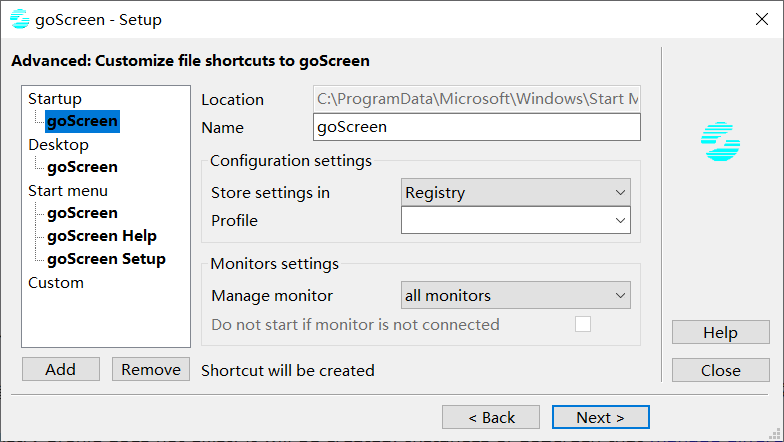Select goScreen Setup shortcut in tree
The height and width of the screenshot is (442, 784).
pos(106,259)
